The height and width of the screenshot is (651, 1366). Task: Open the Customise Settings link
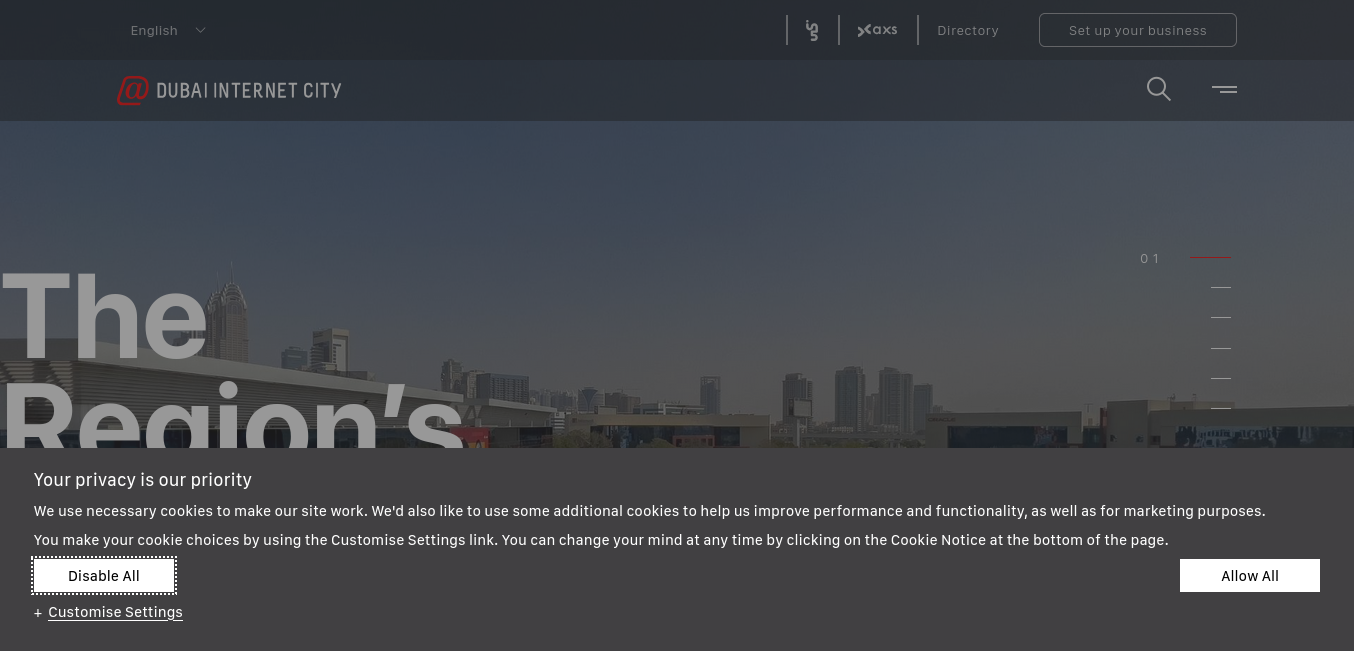115,612
